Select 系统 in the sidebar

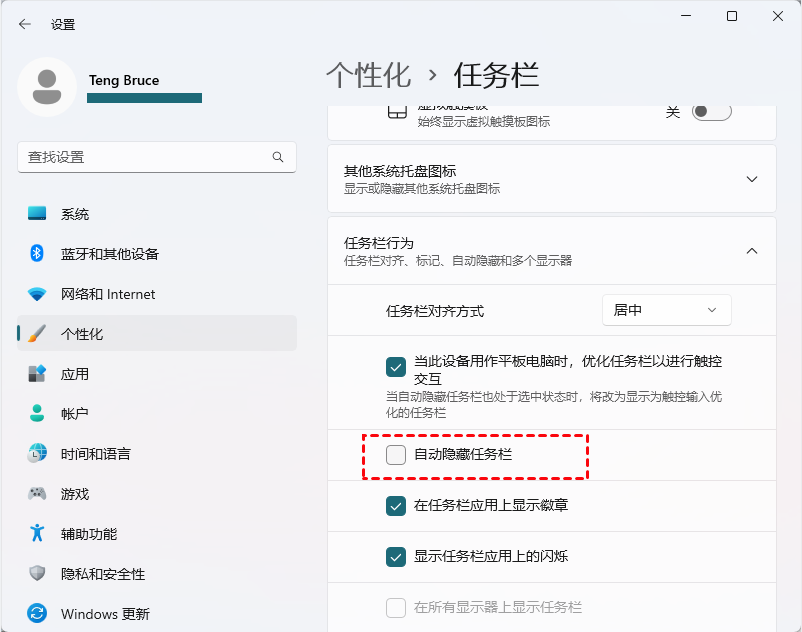point(75,214)
